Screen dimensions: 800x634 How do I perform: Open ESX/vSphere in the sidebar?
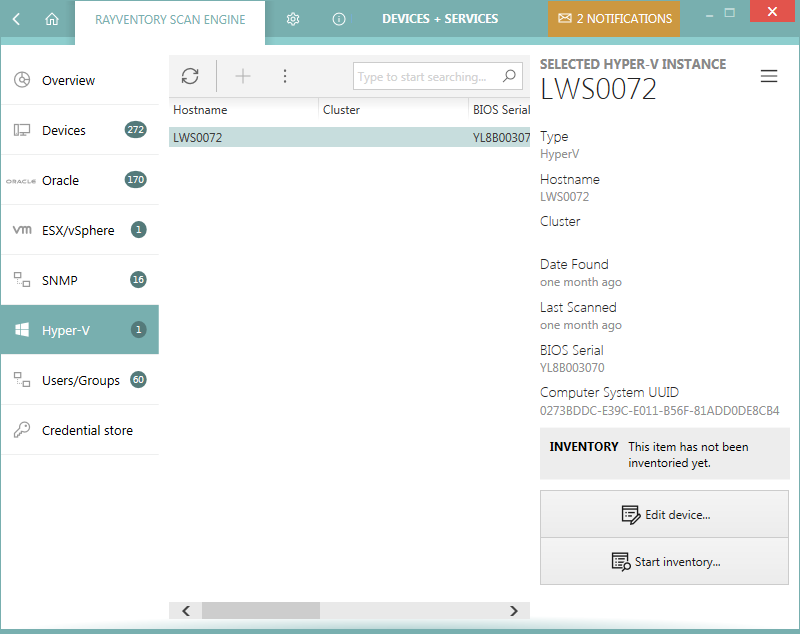[x=79, y=230]
